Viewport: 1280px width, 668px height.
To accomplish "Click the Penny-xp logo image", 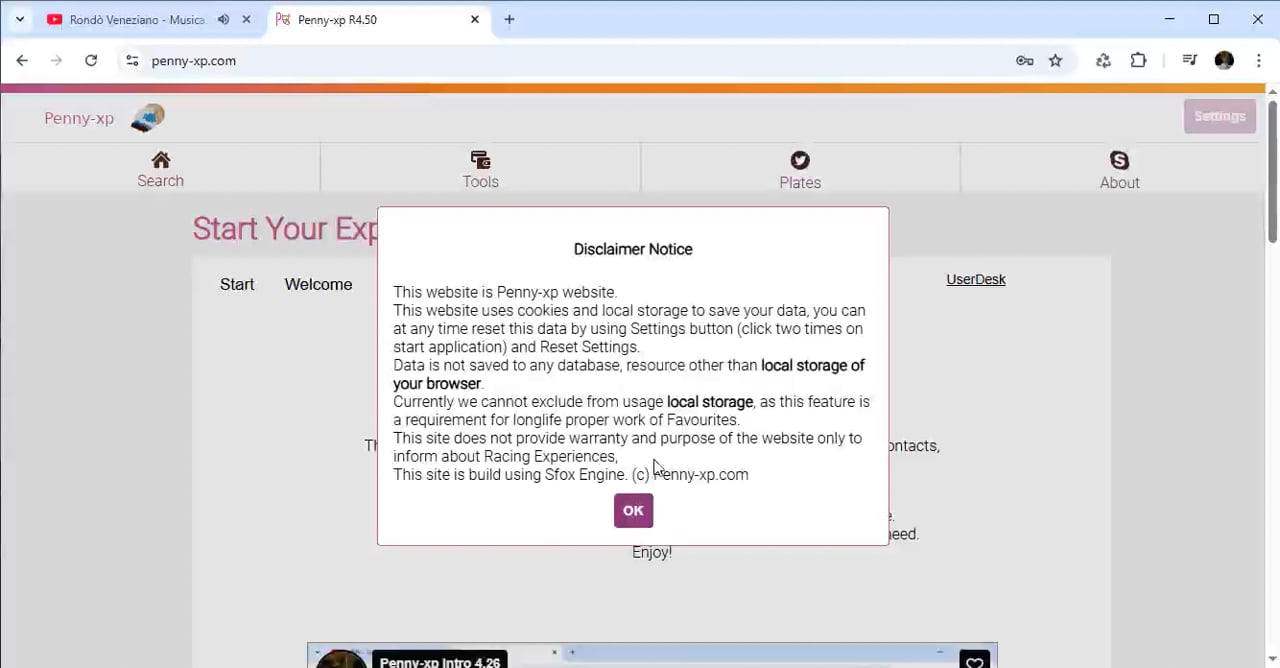I will [148, 118].
